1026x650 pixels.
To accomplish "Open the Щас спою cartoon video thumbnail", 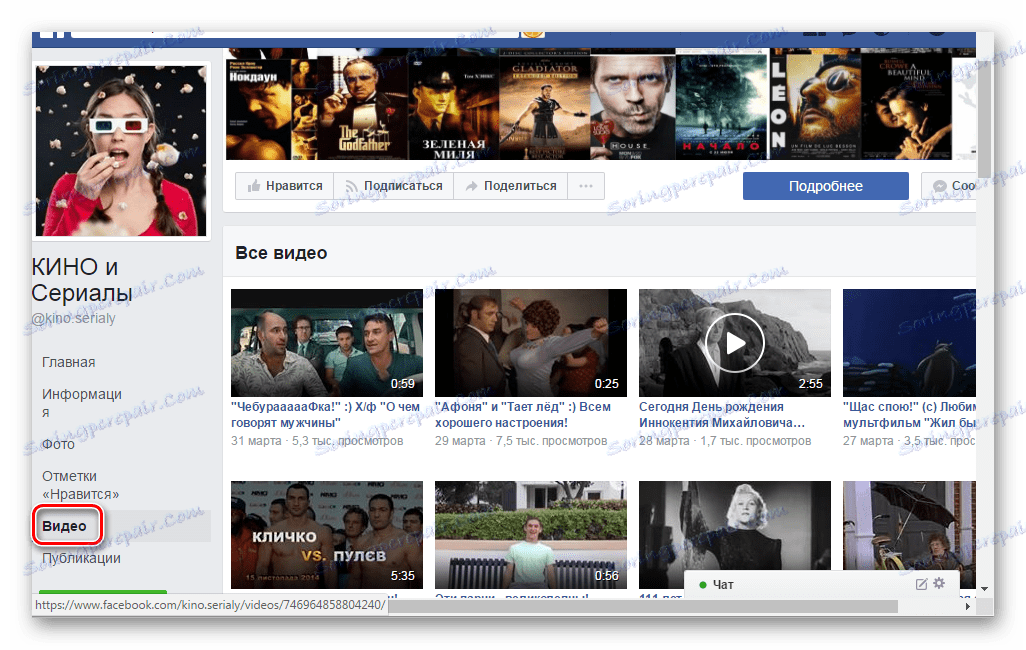I will [909, 342].
